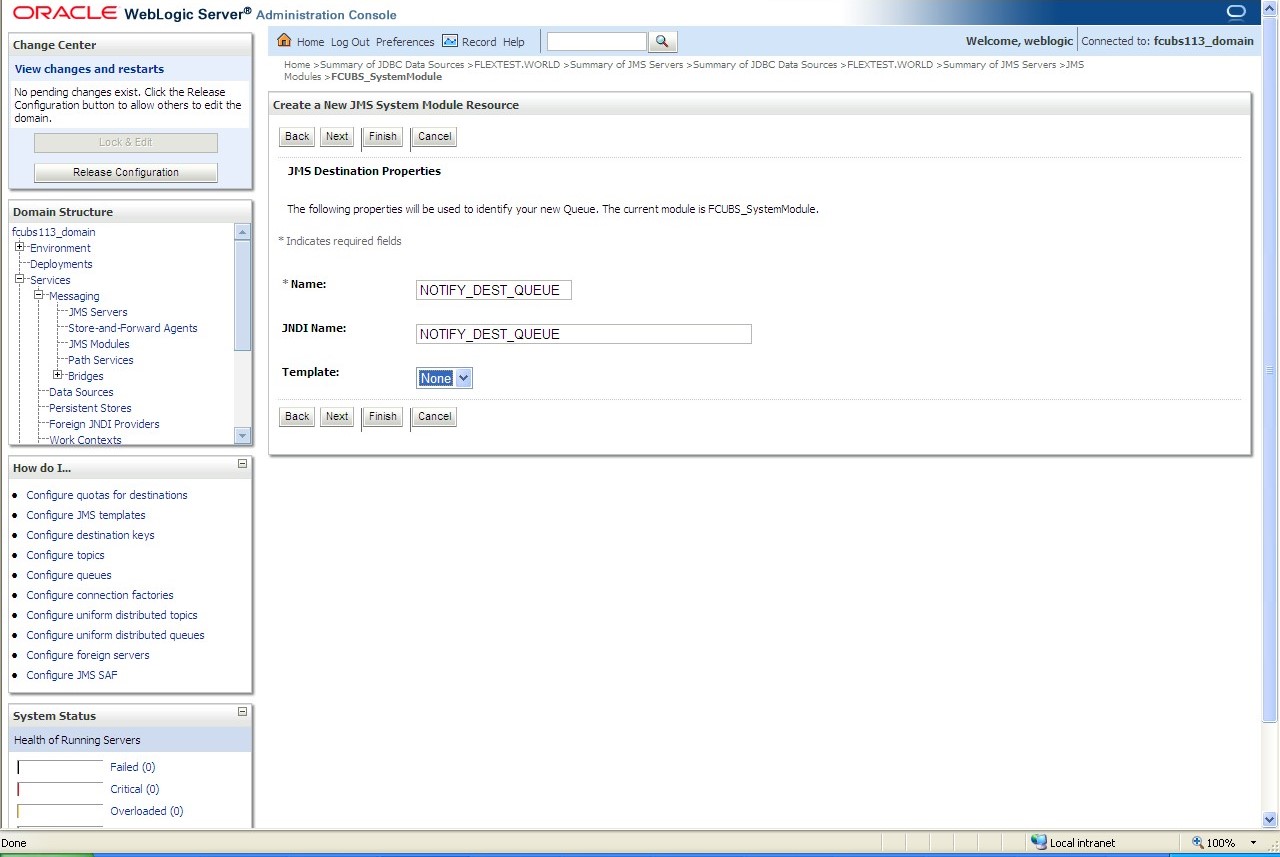
Task: Click the Record toolbar link
Action: click(479, 42)
